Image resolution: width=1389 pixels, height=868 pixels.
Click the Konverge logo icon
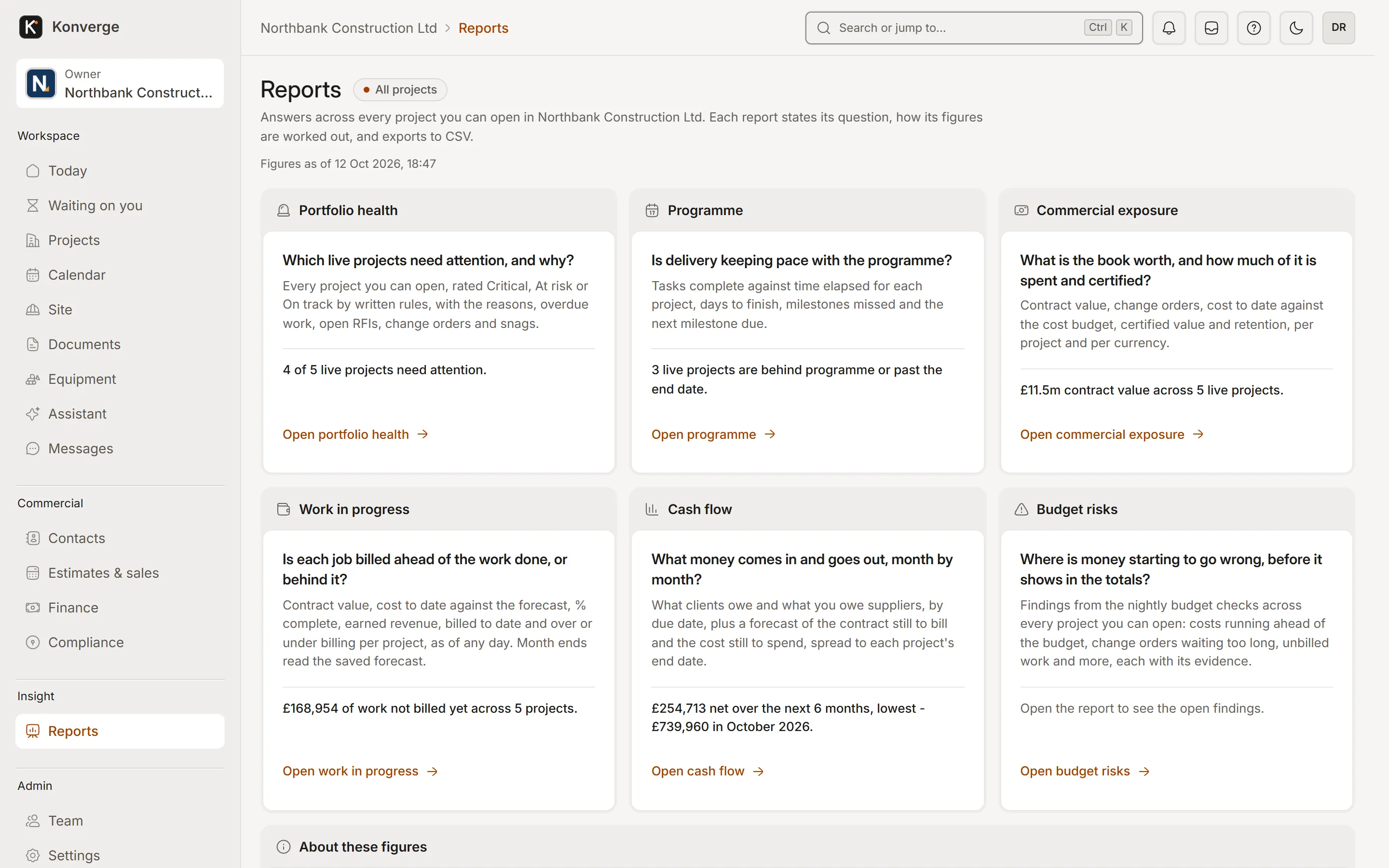(x=30, y=27)
